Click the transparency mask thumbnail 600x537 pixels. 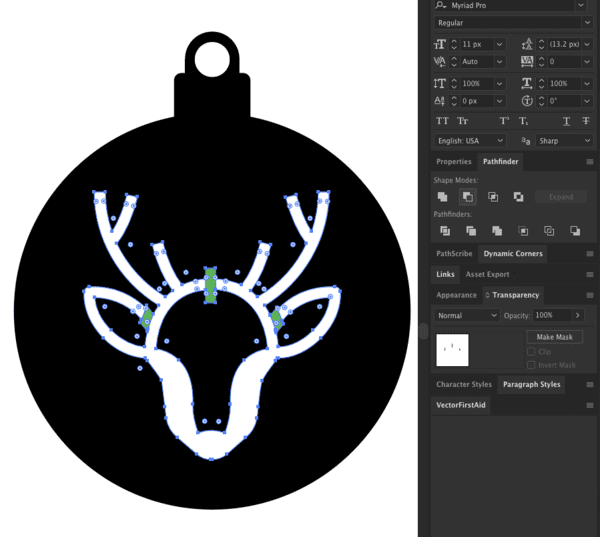[x=452, y=350]
